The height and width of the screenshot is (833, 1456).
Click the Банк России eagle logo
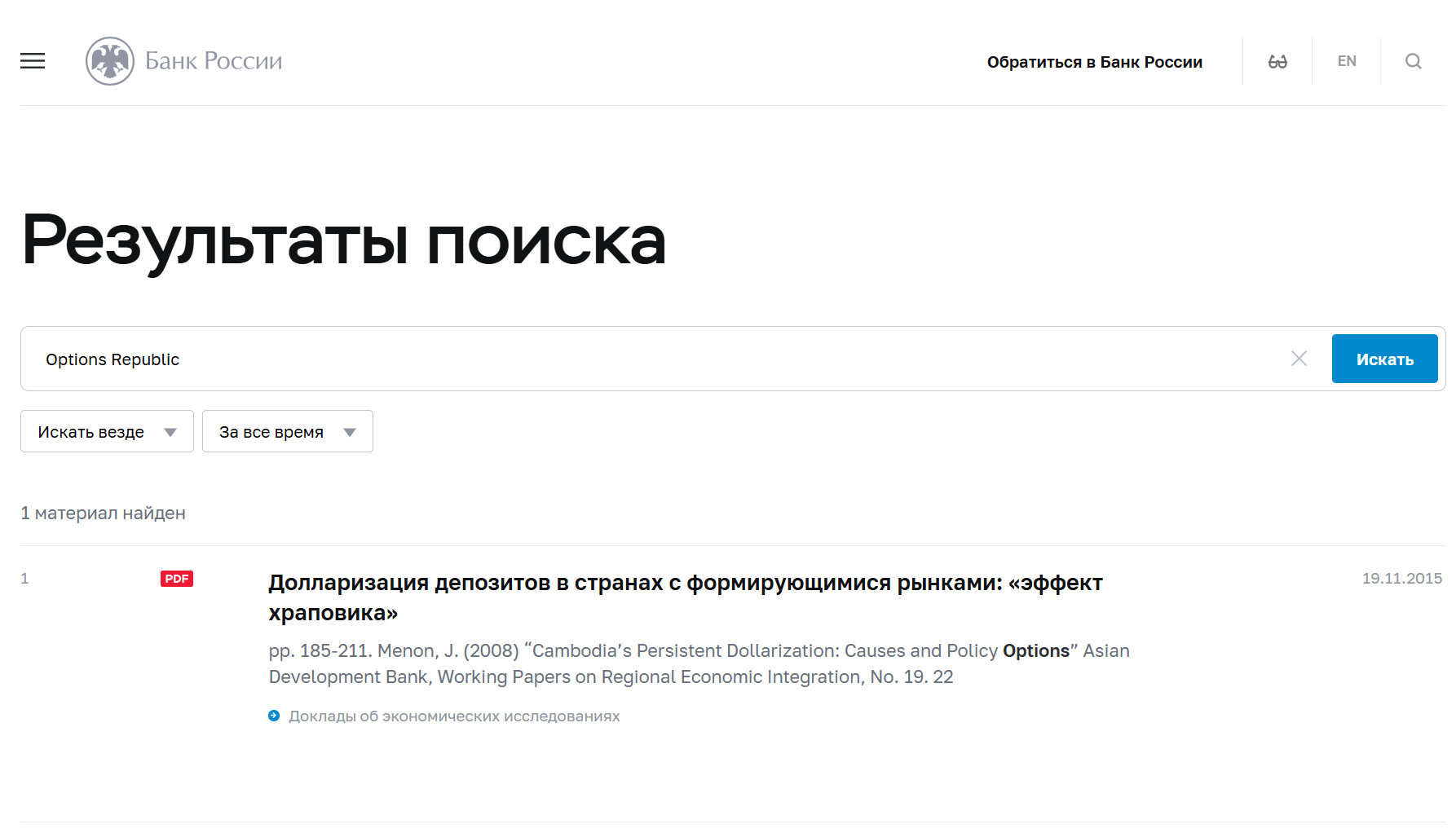click(110, 60)
